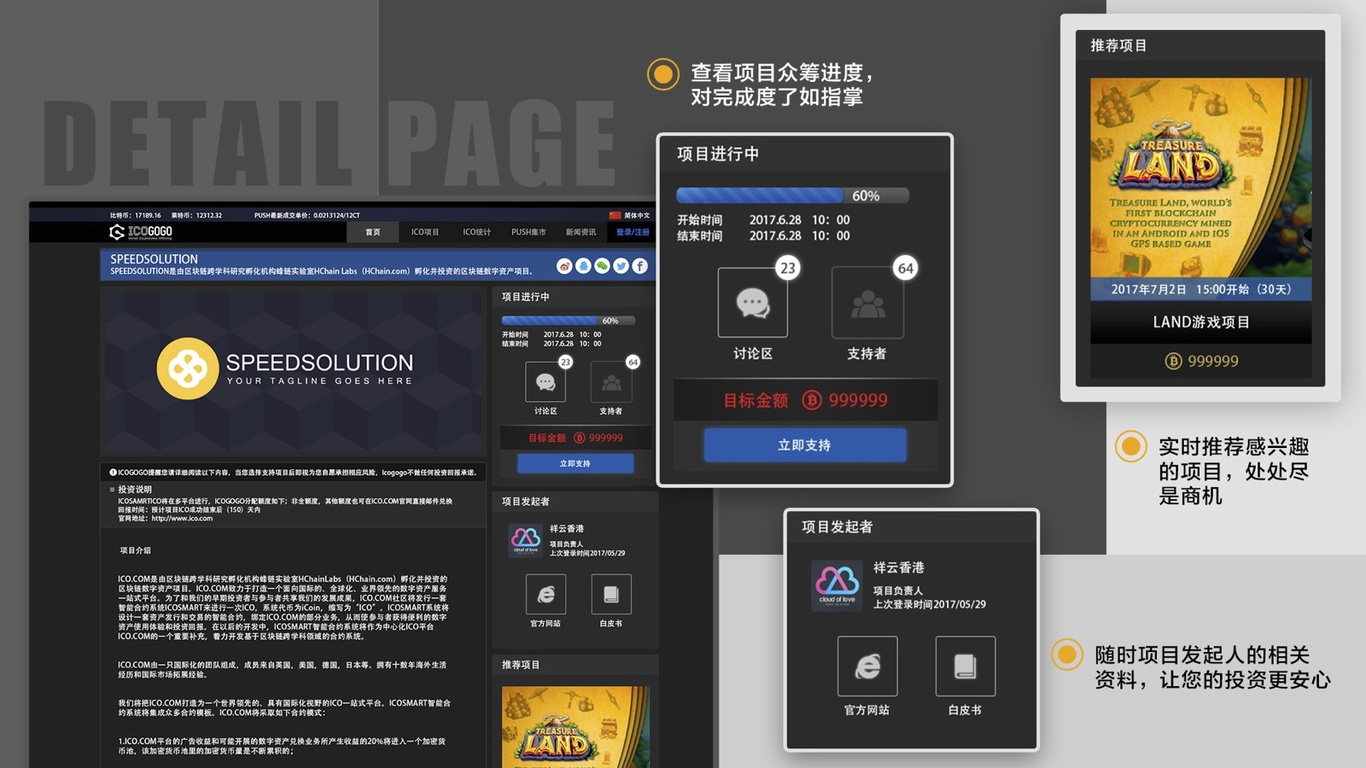Switch language via 简体中文

pyautogui.click(x=637, y=215)
